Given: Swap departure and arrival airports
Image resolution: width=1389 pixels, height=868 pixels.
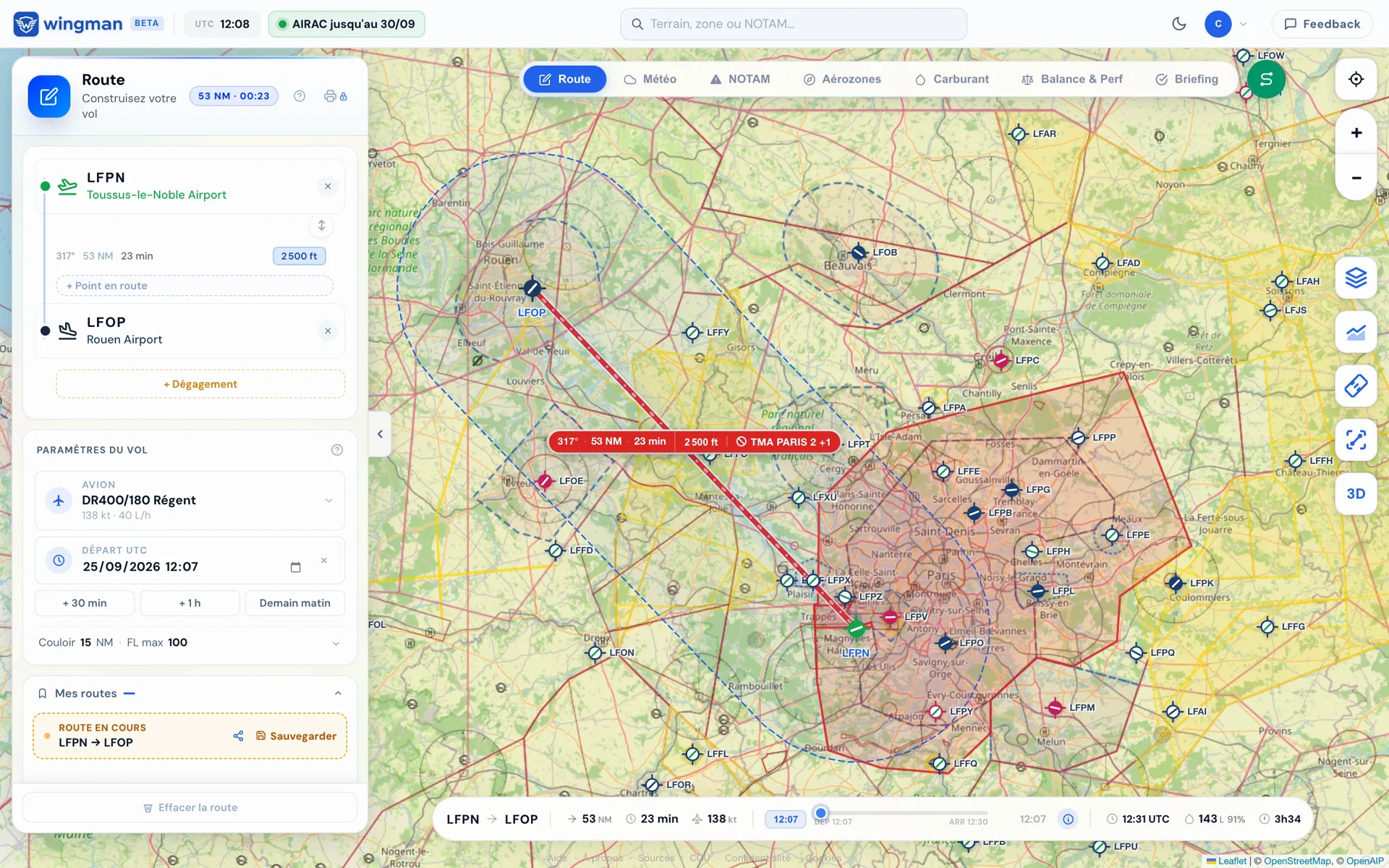Looking at the screenshot, I should tap(321, 226).
